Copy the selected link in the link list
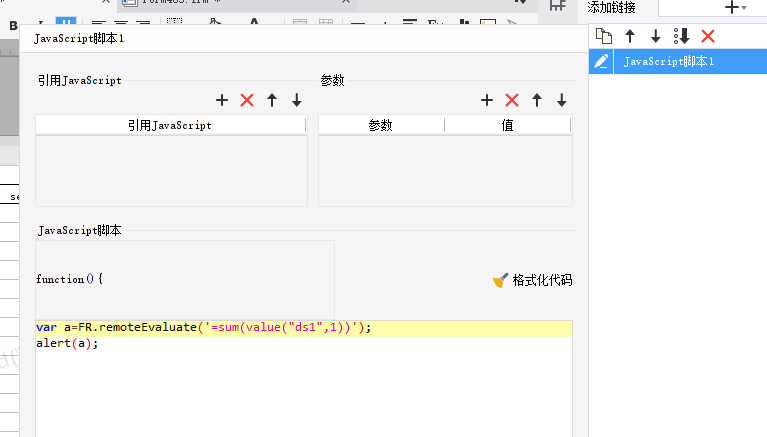 (604, 36)
